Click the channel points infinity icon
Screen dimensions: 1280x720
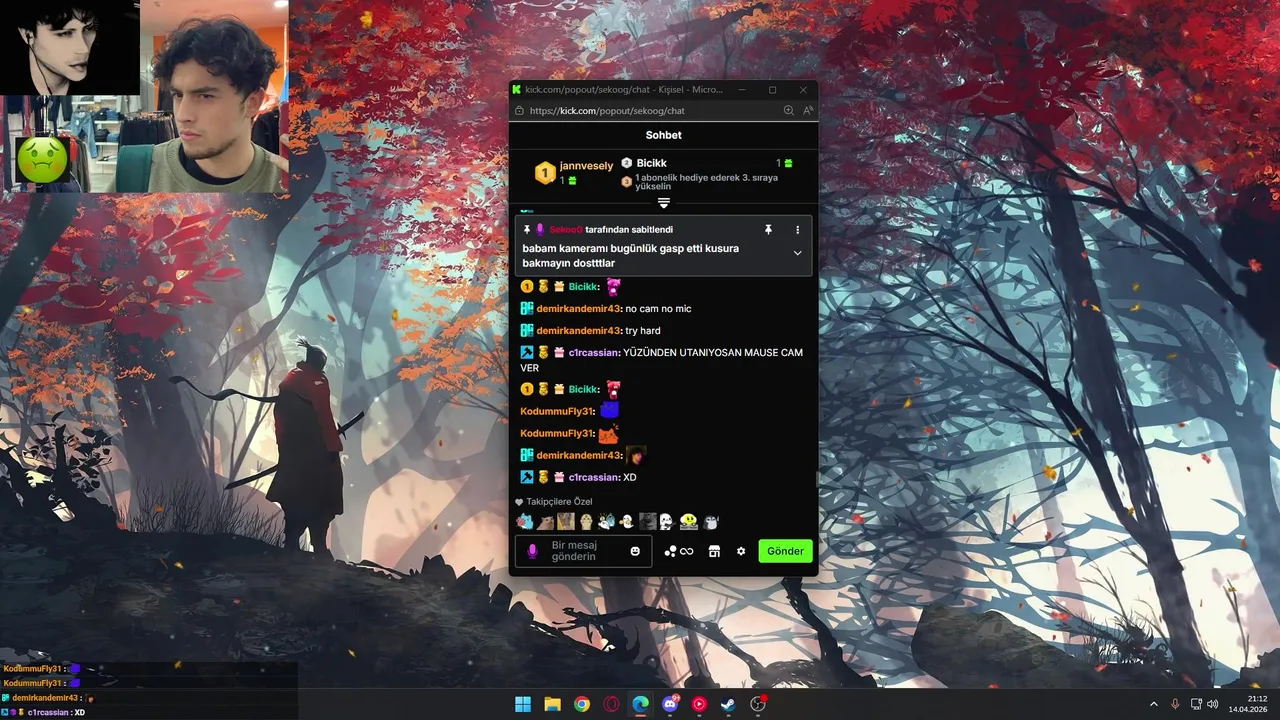pos(686,551)
